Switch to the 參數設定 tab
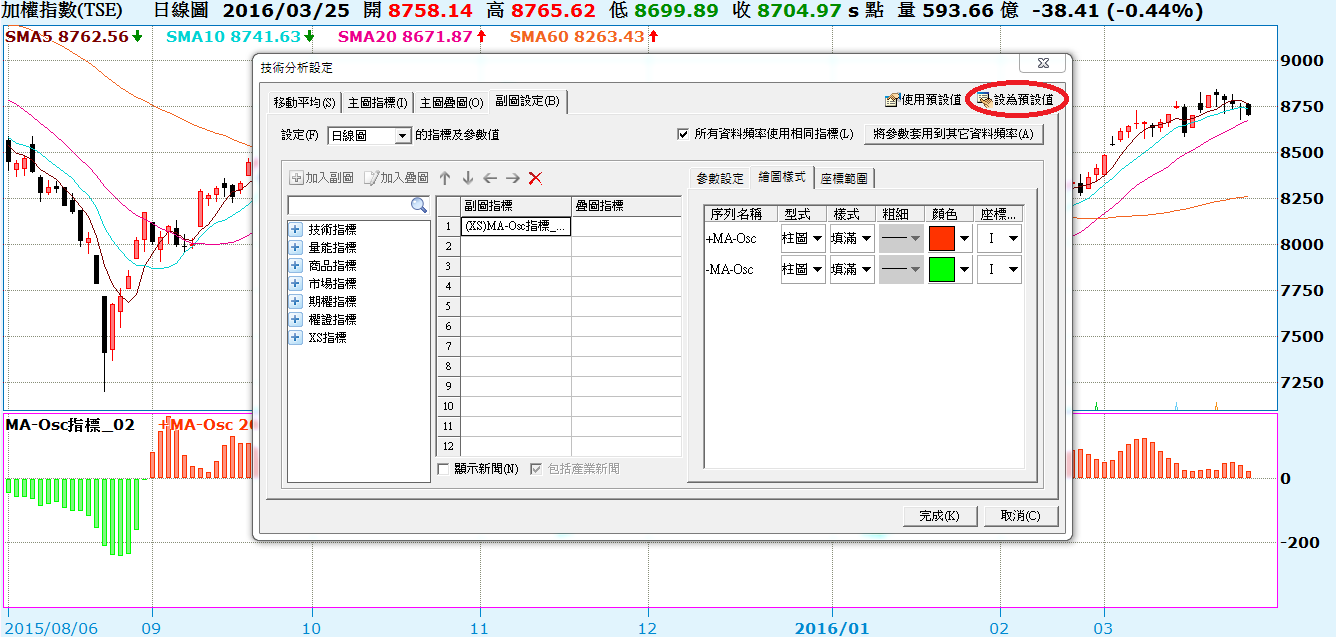 click(x=720, y=179)
